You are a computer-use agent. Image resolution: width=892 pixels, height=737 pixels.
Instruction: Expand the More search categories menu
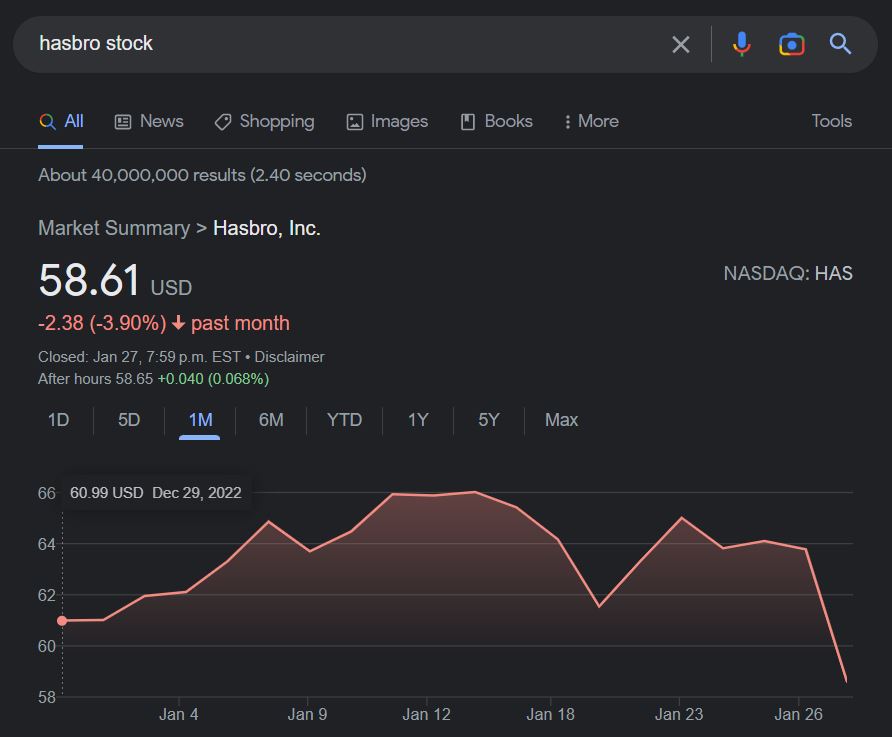click(x=591, y=121)
